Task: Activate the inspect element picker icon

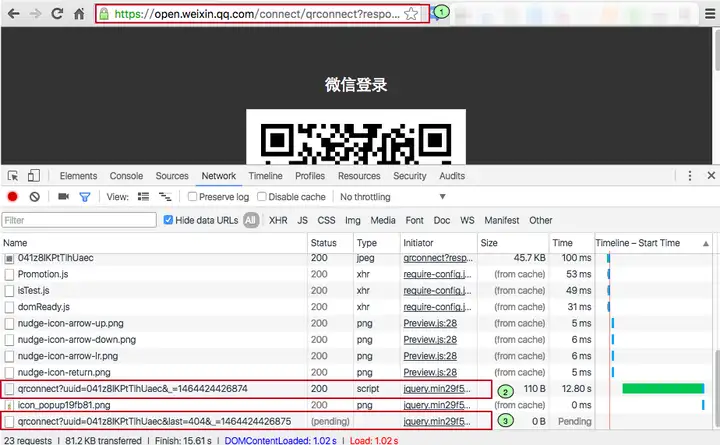Action: tap(13, 176)
